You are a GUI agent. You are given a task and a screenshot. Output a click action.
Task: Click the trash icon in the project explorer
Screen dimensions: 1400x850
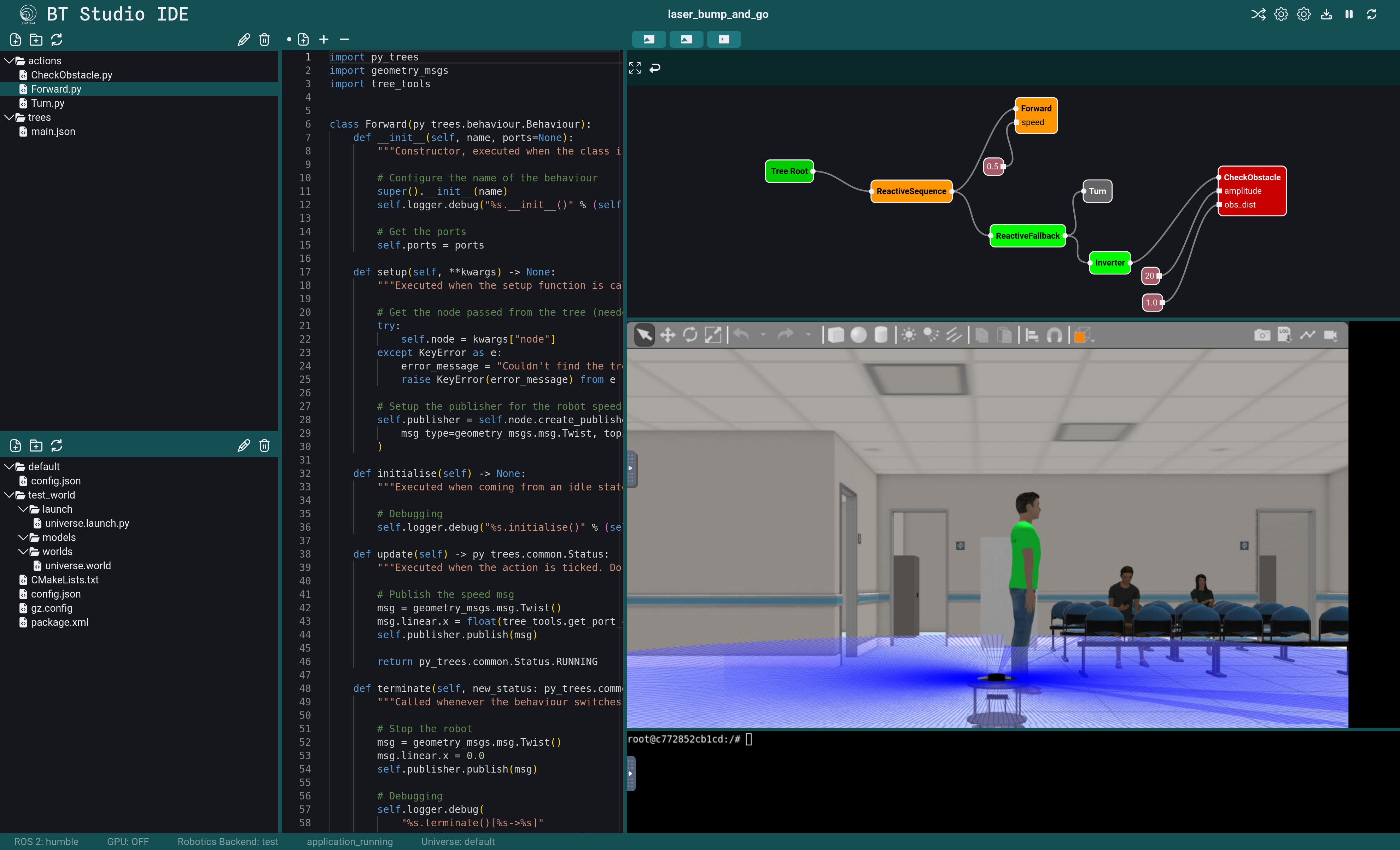tap(264, 40)
